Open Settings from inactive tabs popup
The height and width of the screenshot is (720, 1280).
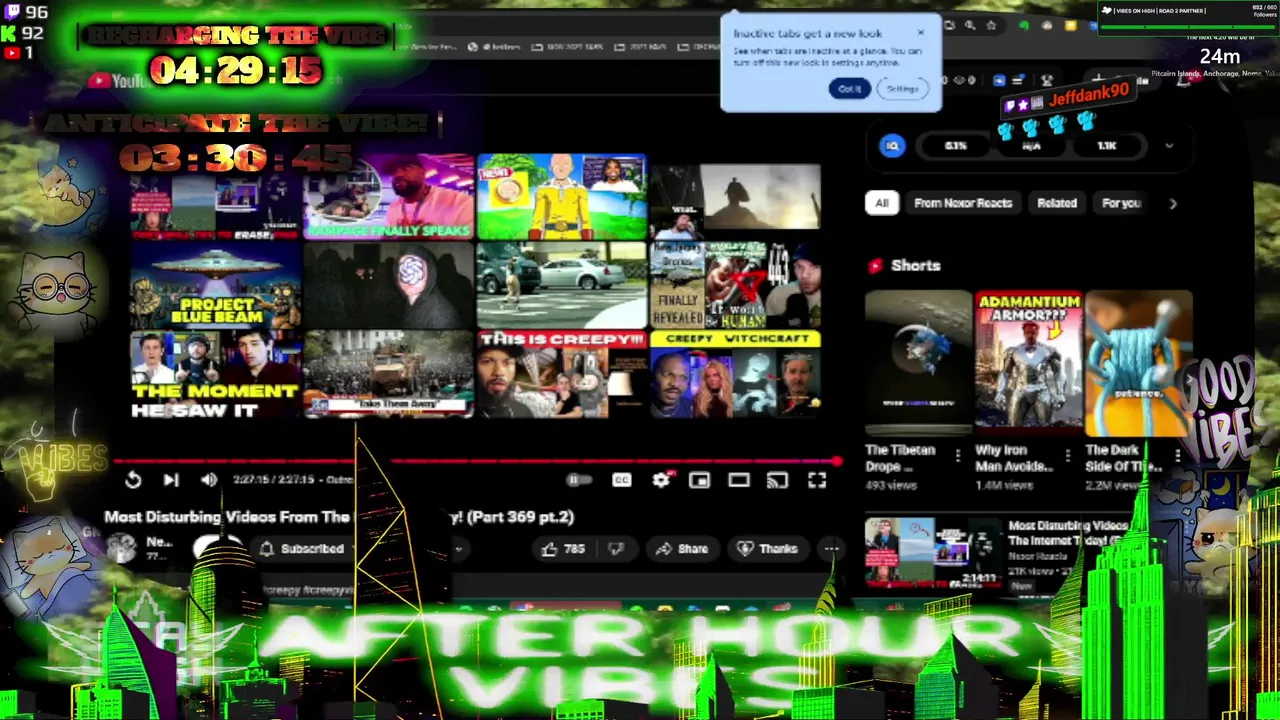click(x=902, y=89)
